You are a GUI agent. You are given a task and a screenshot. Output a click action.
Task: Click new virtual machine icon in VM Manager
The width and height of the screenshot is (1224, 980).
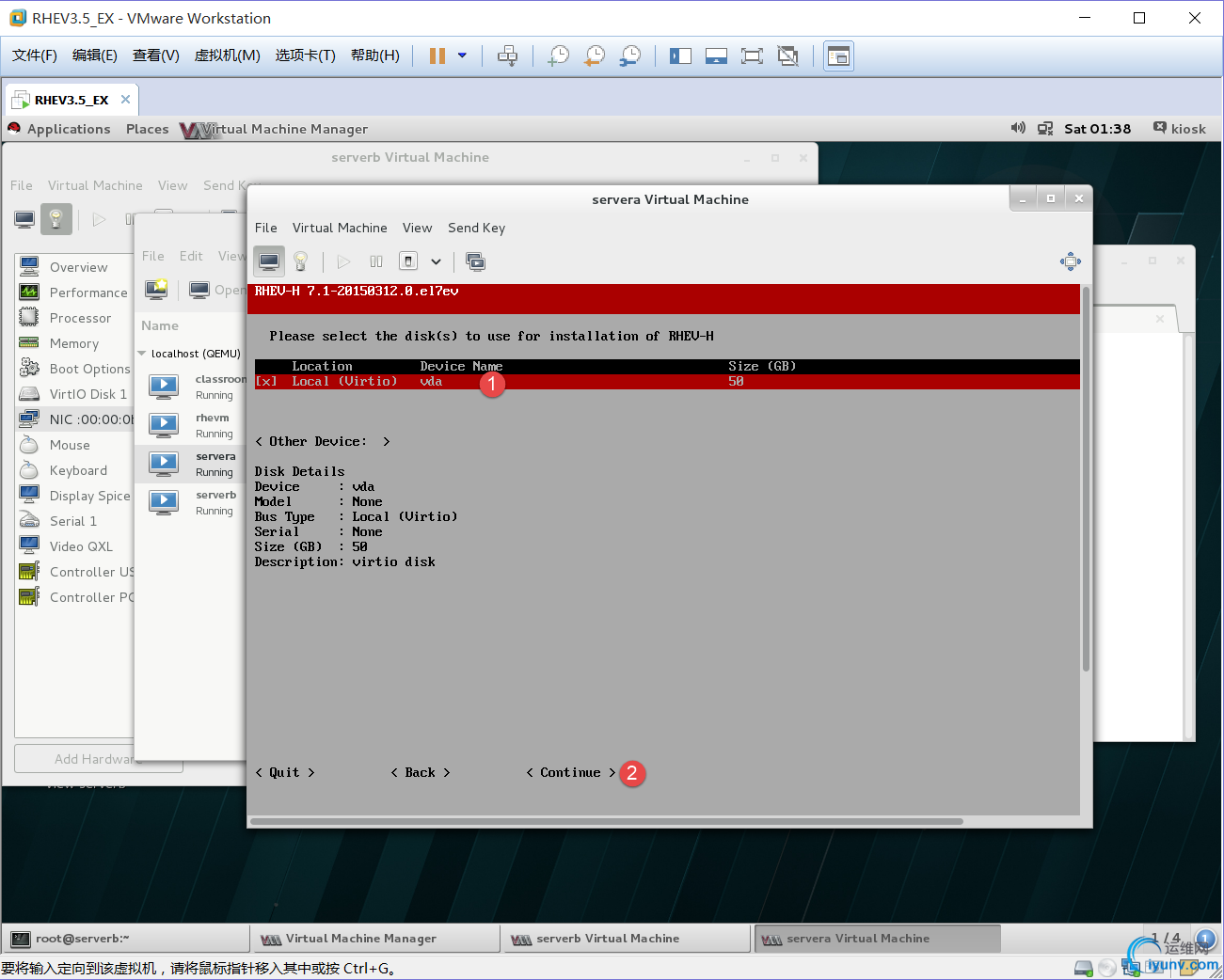pos(156,290)
